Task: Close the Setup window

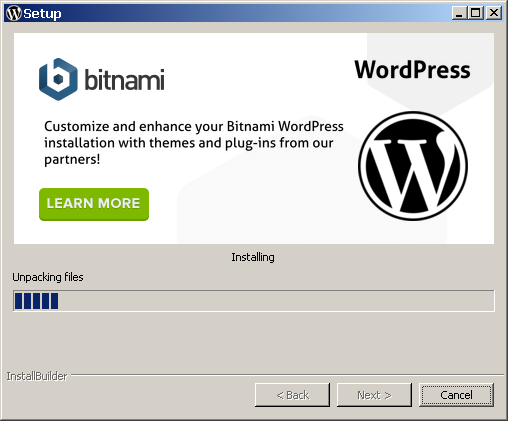Action: click(494, 13)
